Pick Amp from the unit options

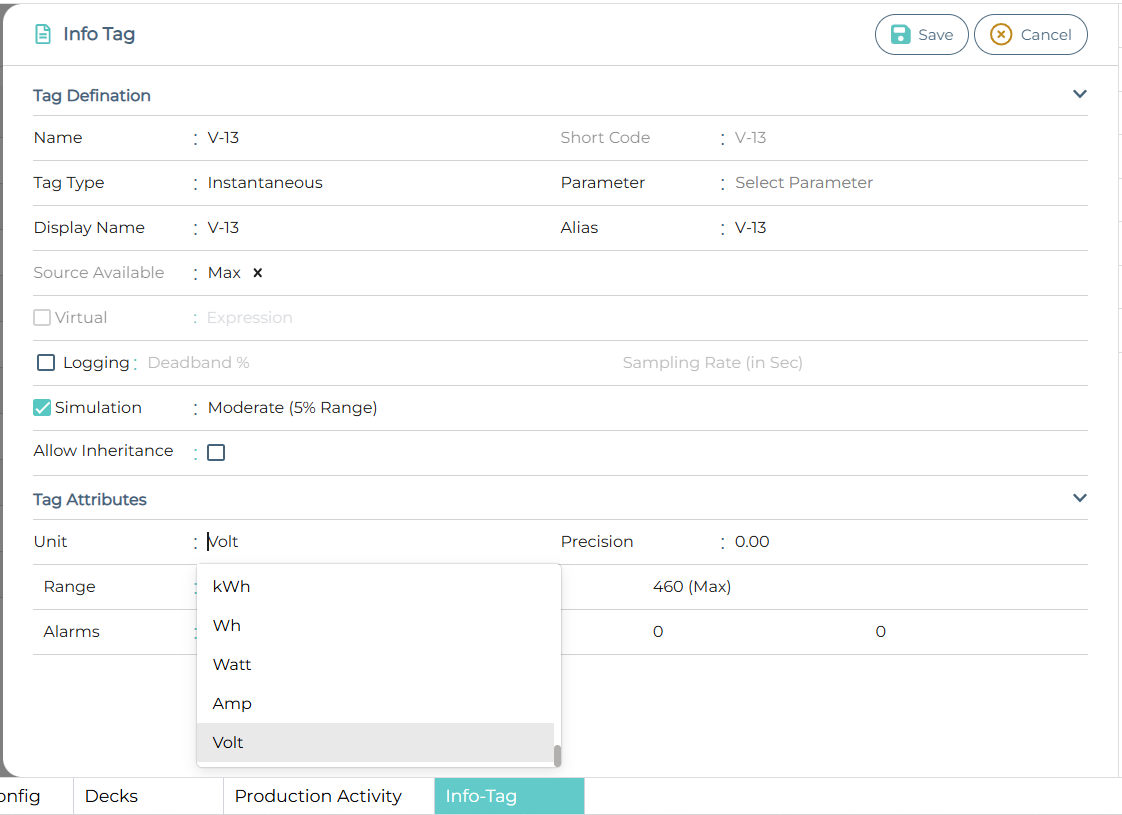[x=232, y=704]
